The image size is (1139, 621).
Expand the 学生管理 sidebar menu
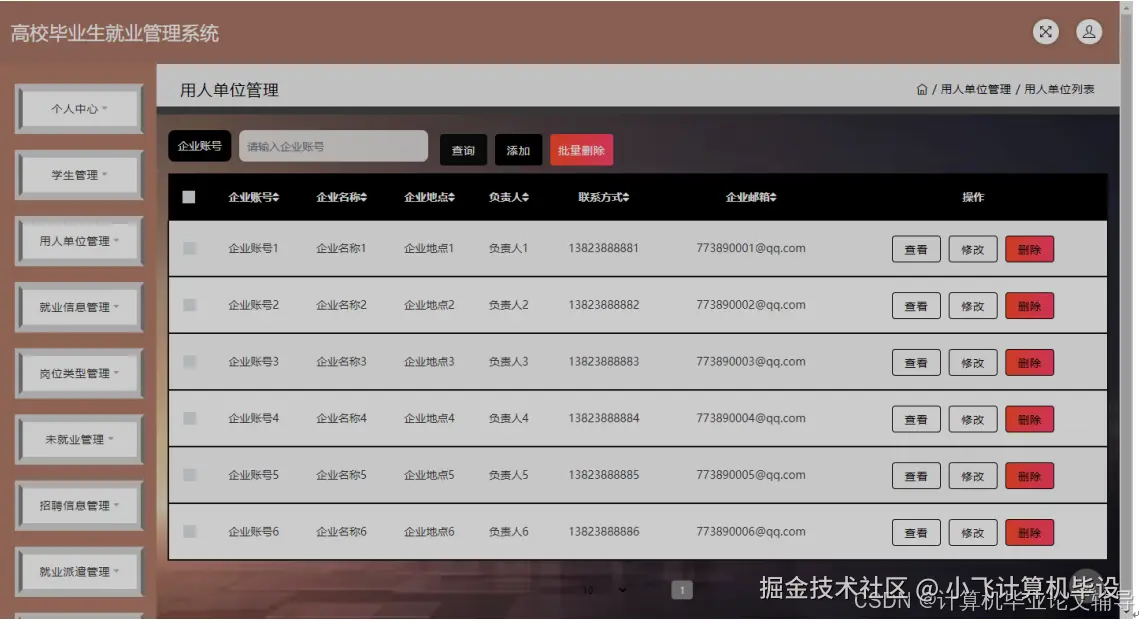coord(76,173)
